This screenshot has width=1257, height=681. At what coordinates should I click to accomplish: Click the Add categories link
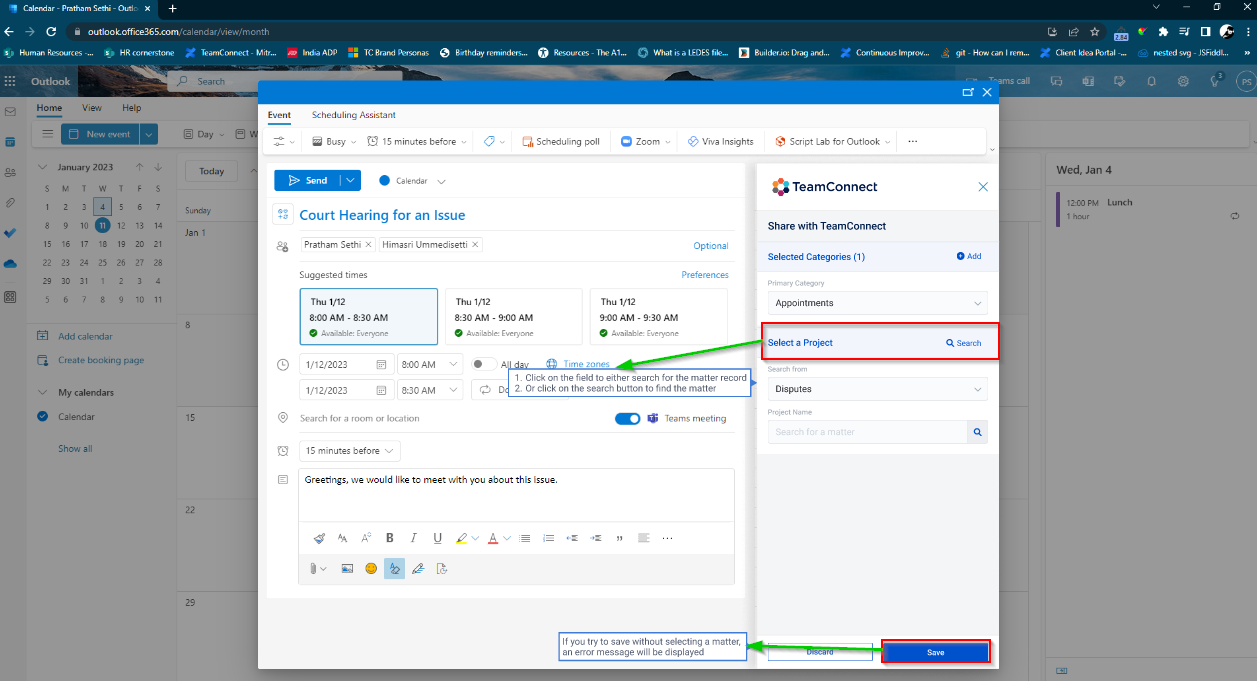pos(969,257)
